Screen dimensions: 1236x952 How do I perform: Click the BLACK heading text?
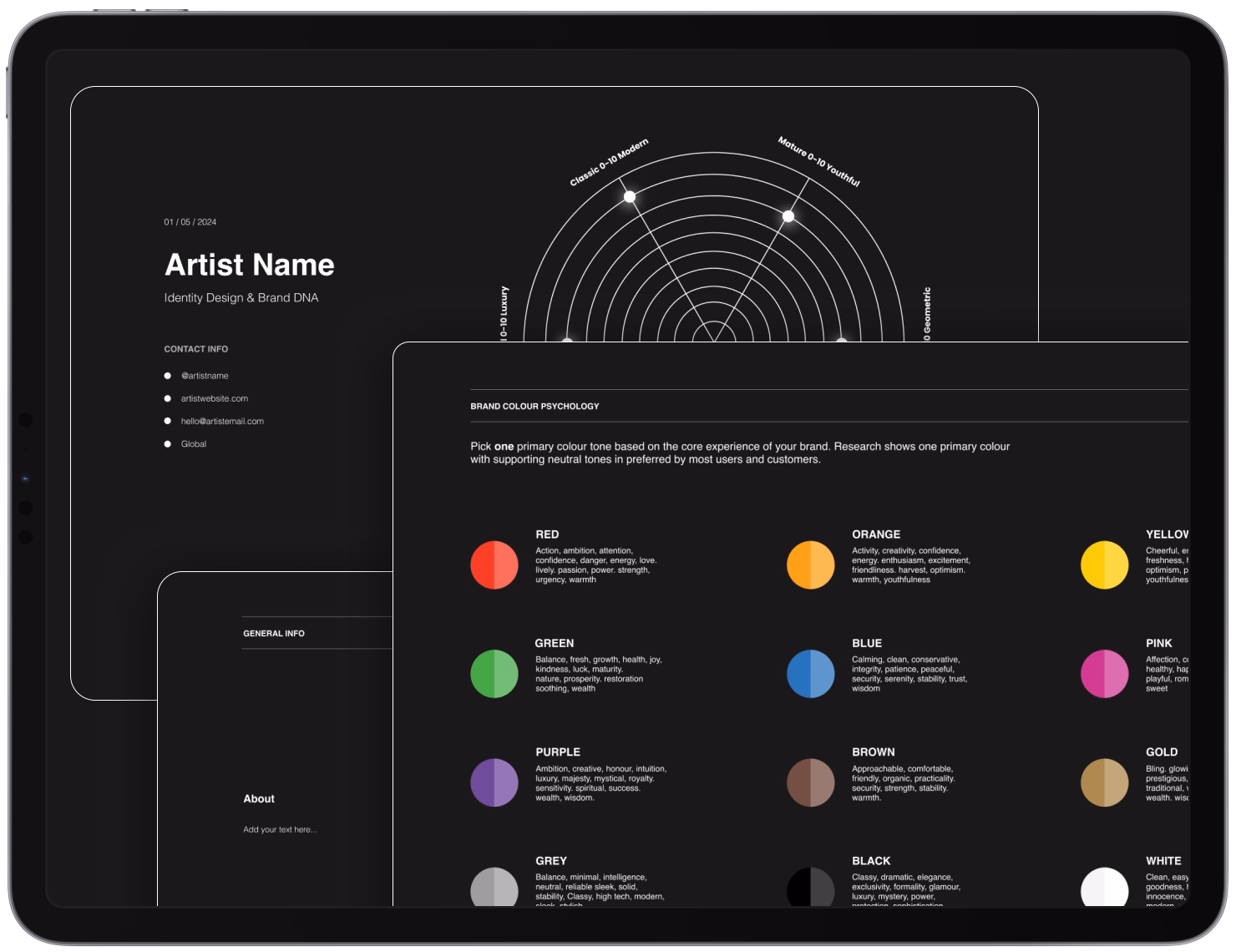871,861
